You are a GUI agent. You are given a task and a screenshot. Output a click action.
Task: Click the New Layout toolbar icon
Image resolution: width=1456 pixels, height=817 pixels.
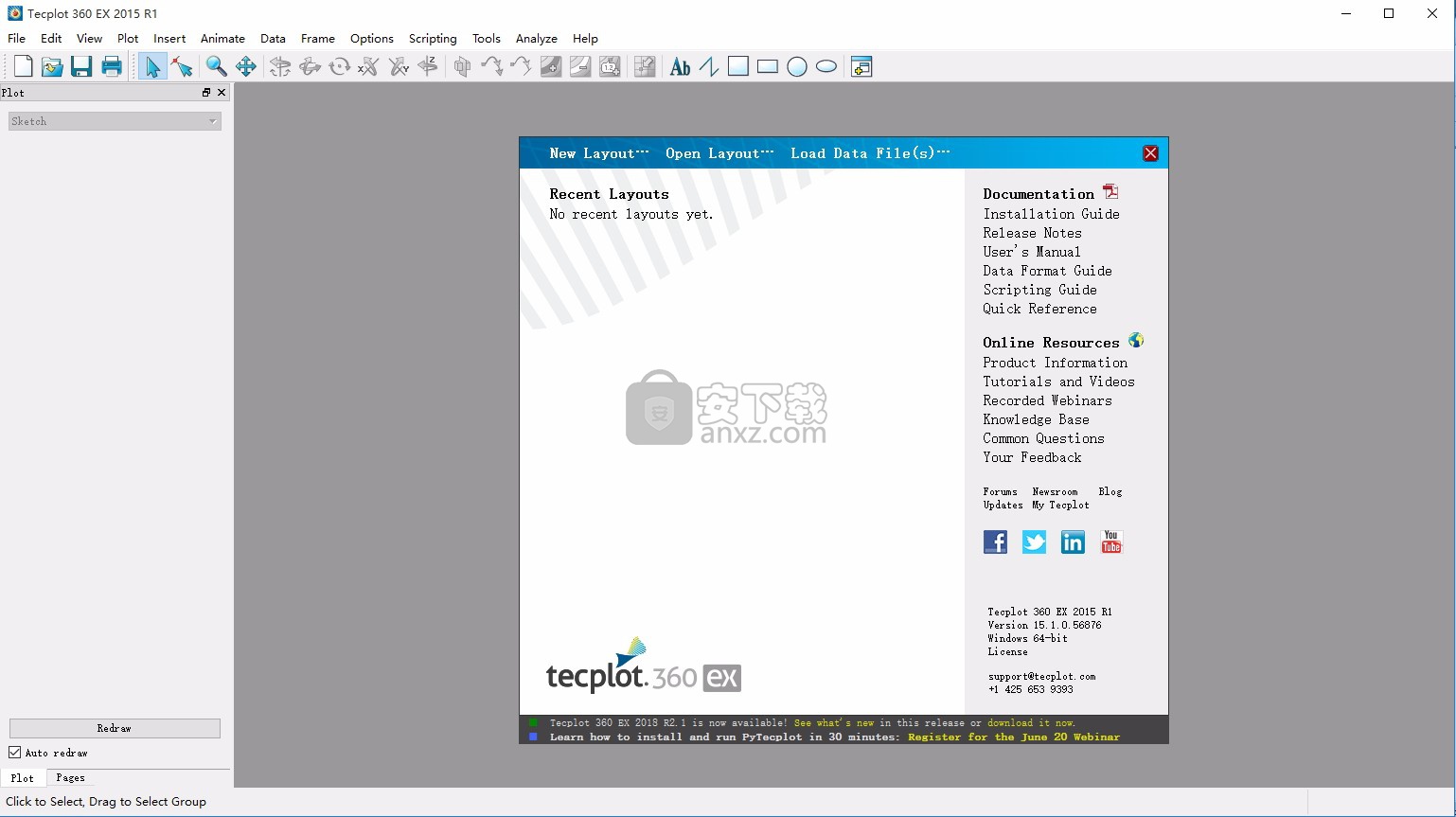23,66
